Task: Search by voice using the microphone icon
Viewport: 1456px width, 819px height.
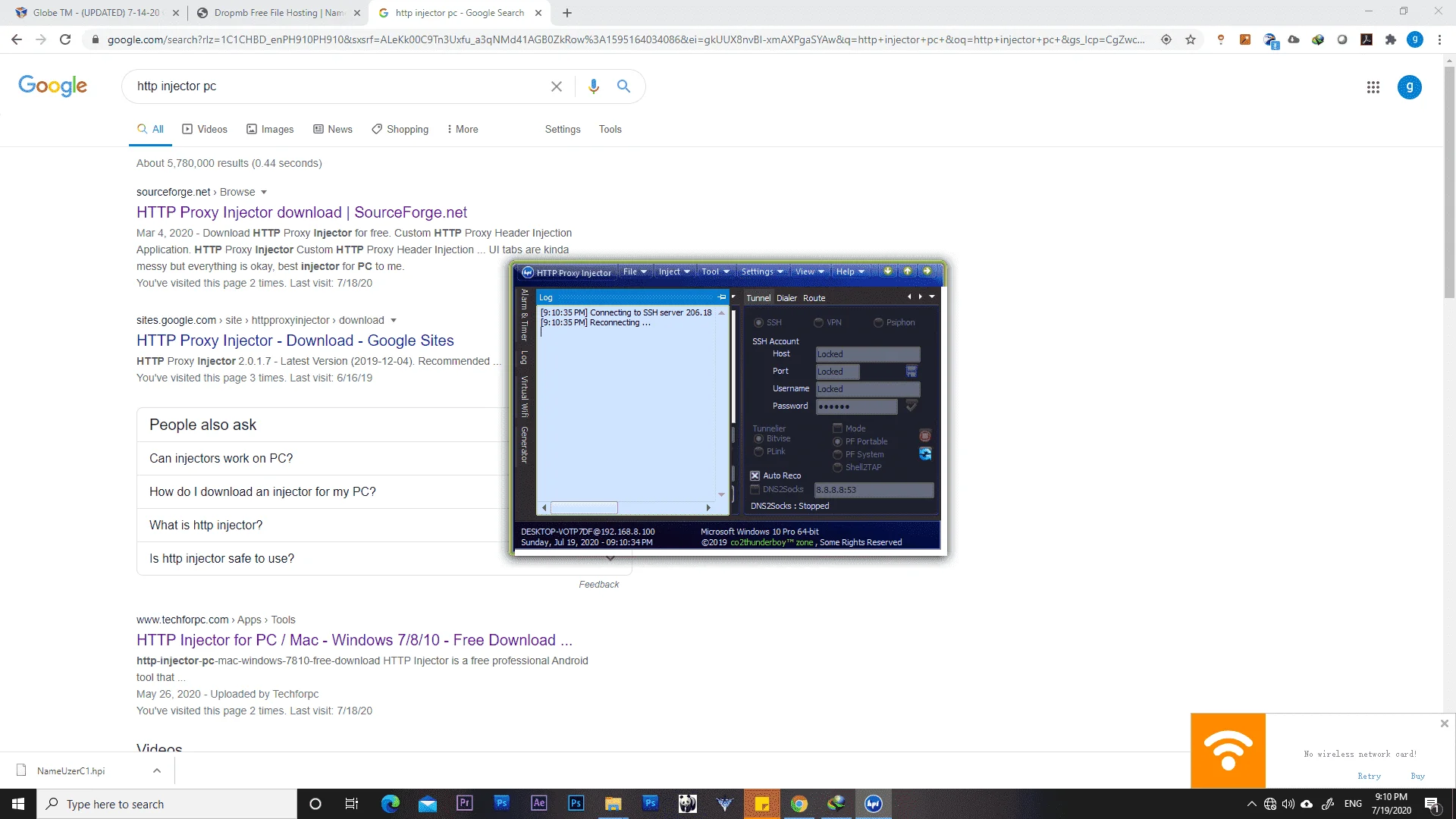Action: pos(594,86)
